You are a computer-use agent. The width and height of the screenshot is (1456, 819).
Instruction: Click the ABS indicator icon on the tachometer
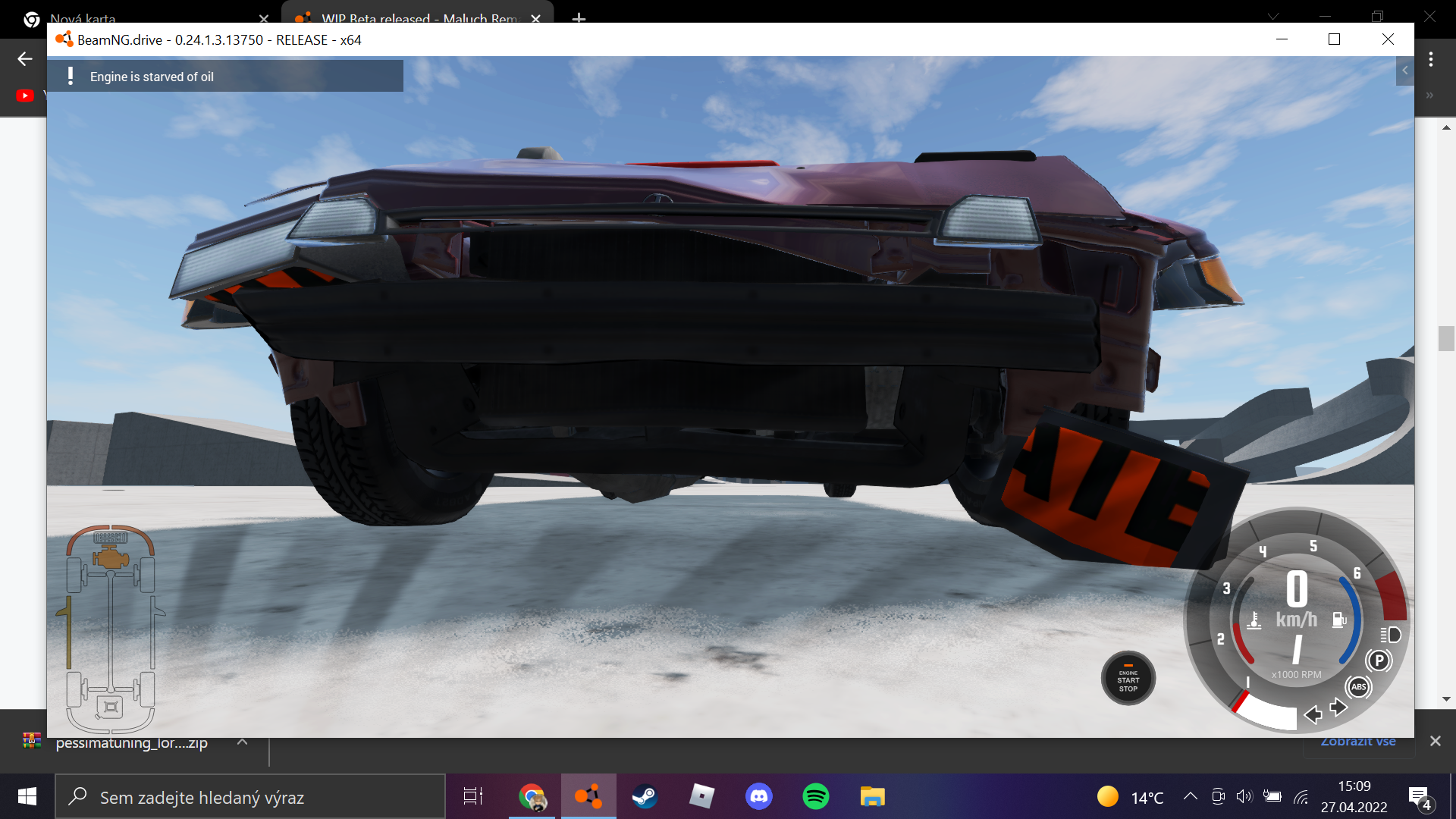point(1359,687)
